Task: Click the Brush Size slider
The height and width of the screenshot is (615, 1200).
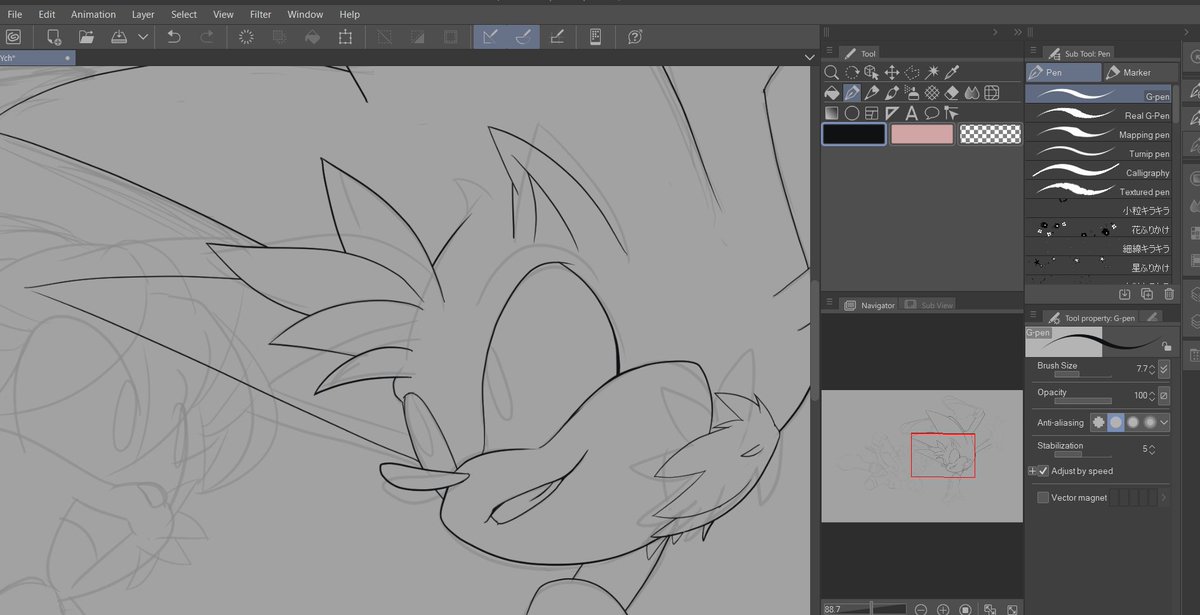Action: (1082, 374)
